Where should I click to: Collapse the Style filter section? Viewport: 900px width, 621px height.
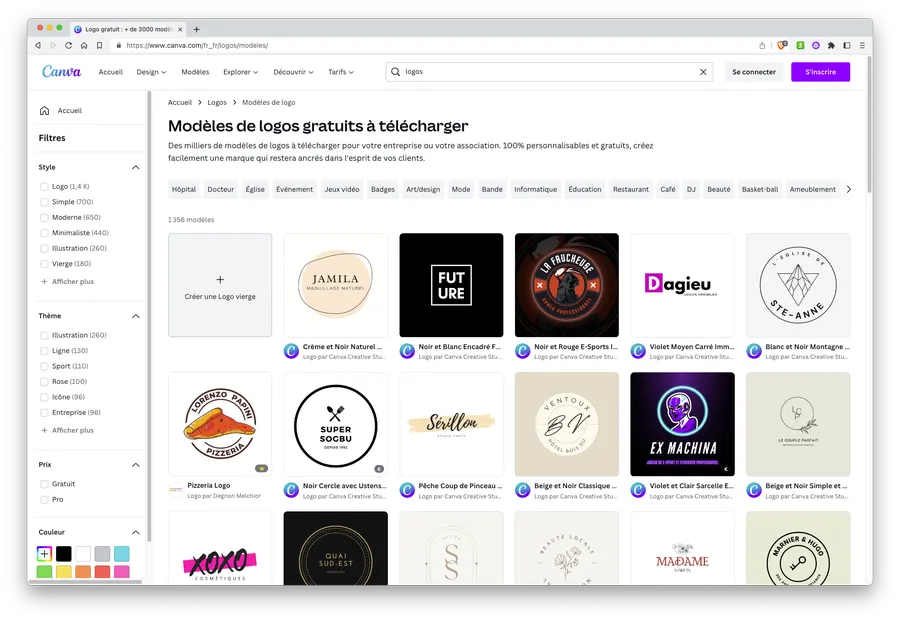click(135, 168)
